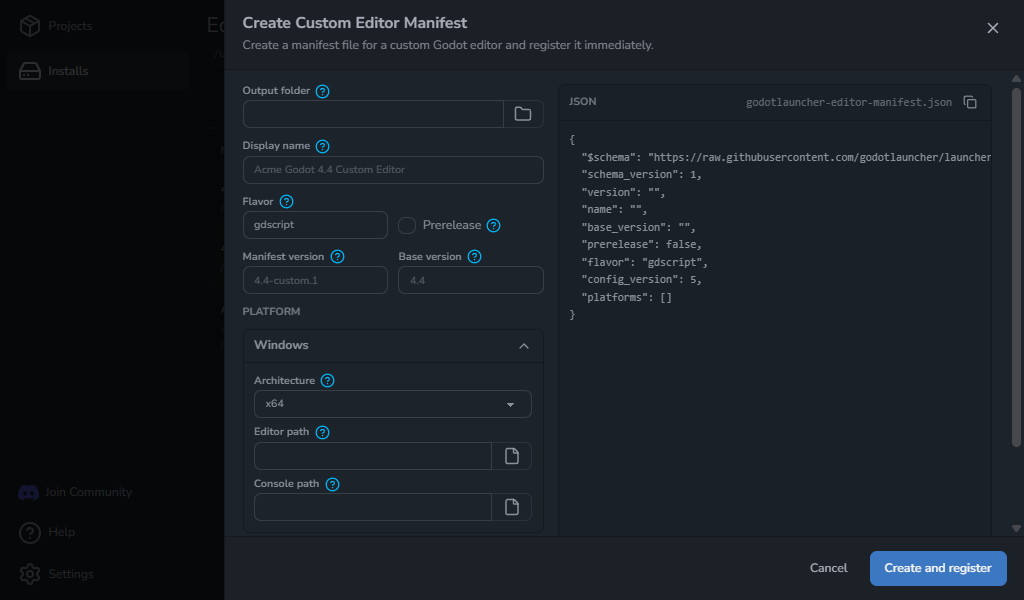This screenshot has width=1024, height=600.
Task: Open the Architecture x64 dropdown
Action: [392, 404]
